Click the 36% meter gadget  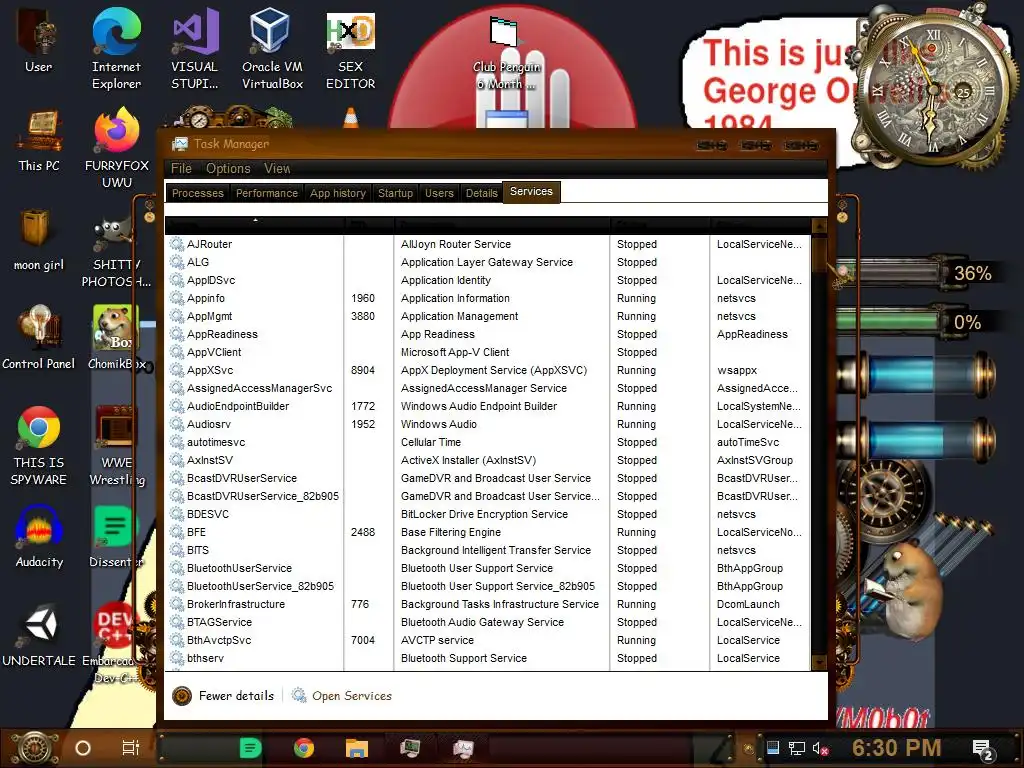[918, 273]
